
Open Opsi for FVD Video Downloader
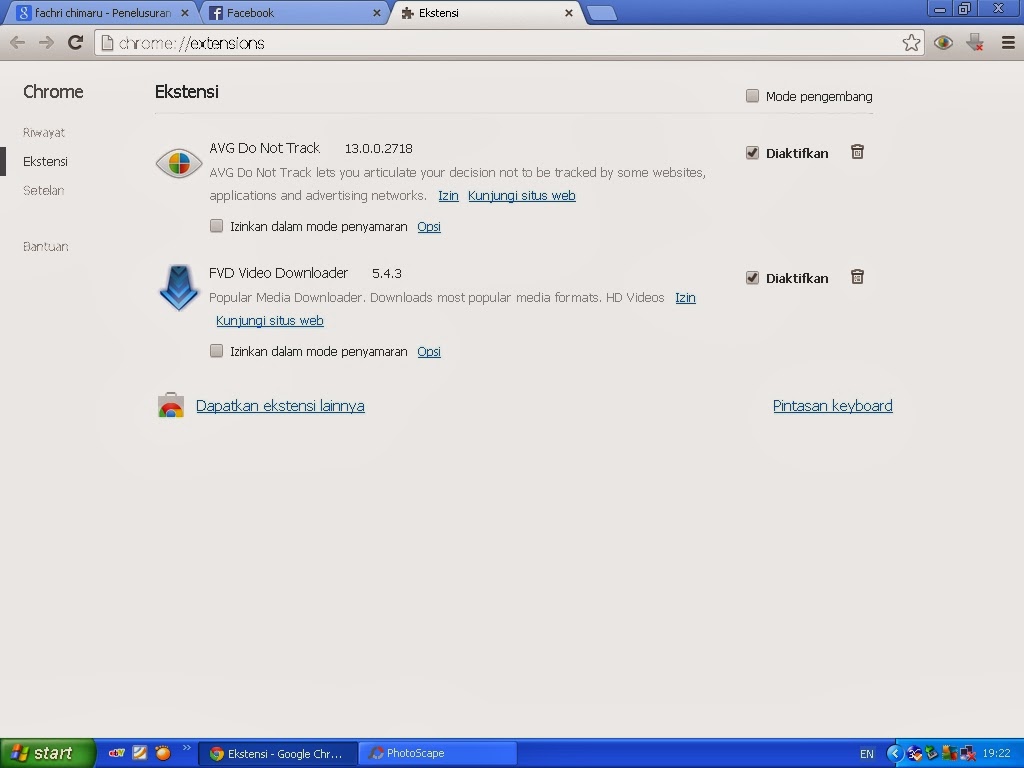(x=429, y=351)
